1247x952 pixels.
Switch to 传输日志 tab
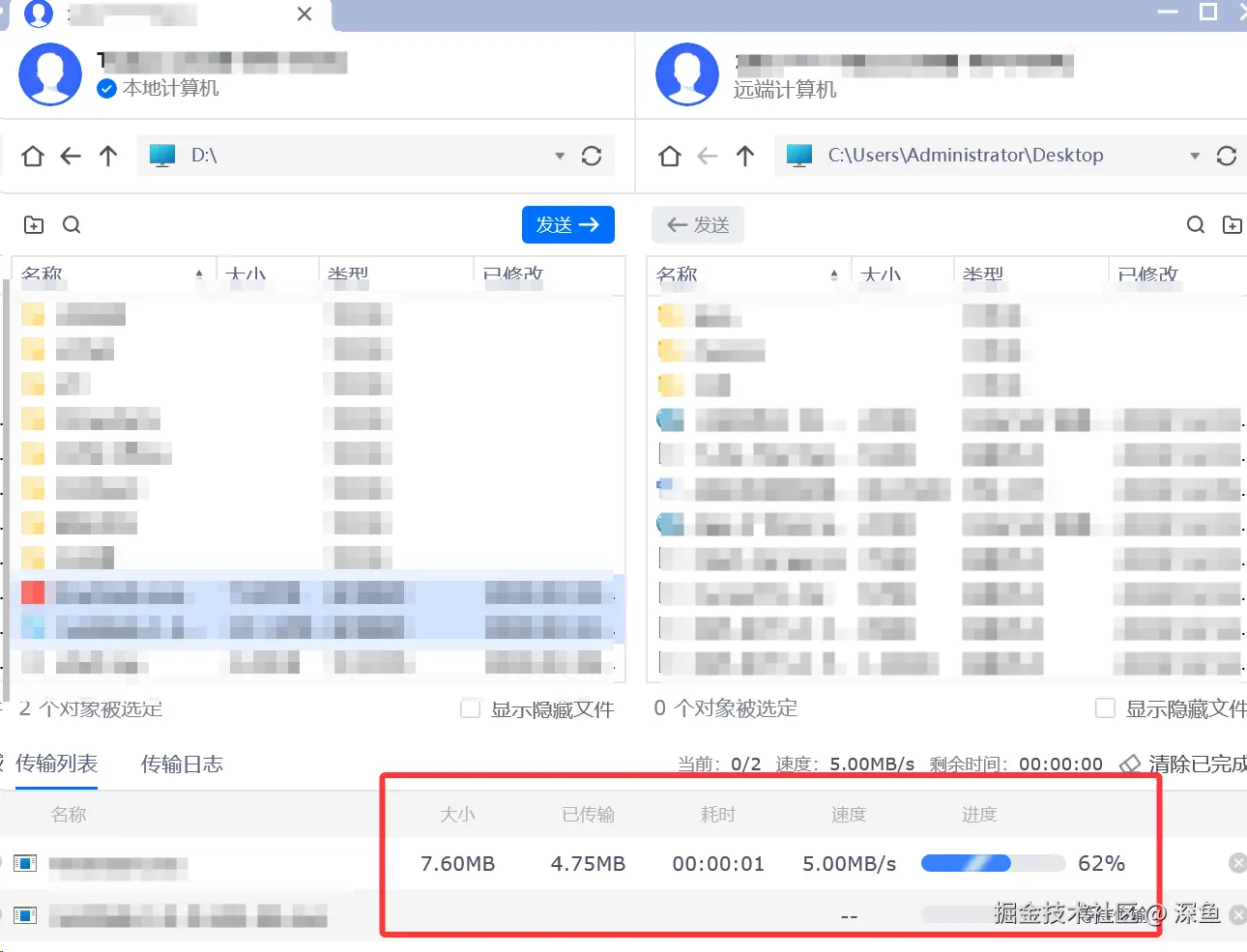click(182, 764)
